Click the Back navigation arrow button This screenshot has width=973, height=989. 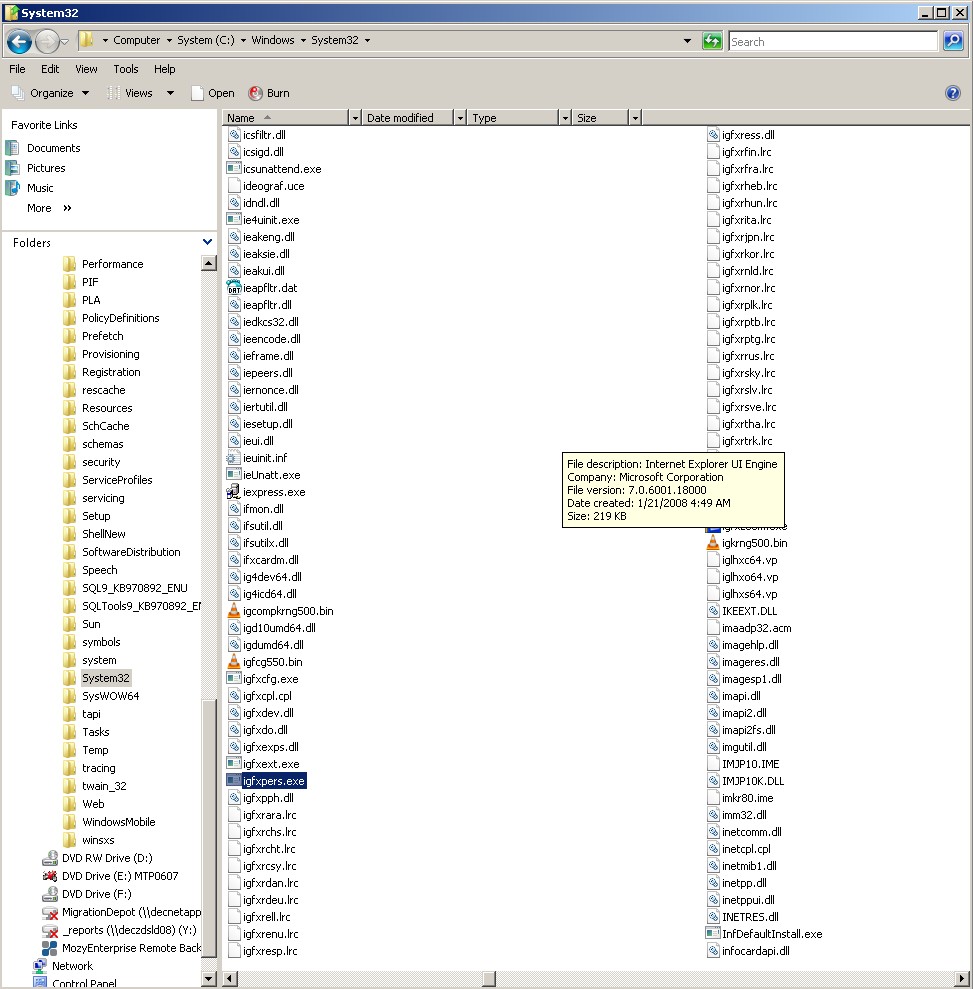[x=19, y=41]
